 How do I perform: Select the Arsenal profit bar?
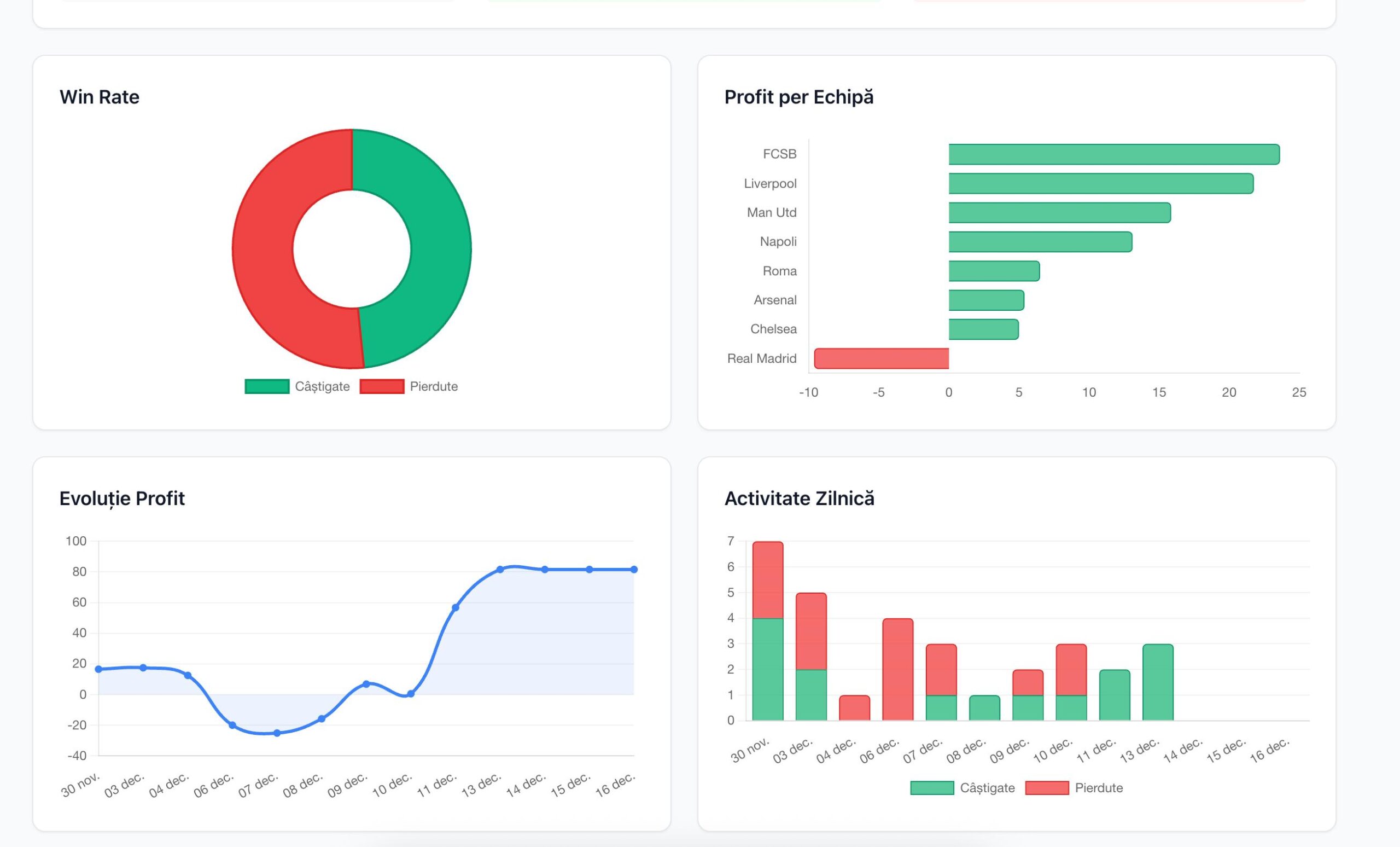click(987, 300)
